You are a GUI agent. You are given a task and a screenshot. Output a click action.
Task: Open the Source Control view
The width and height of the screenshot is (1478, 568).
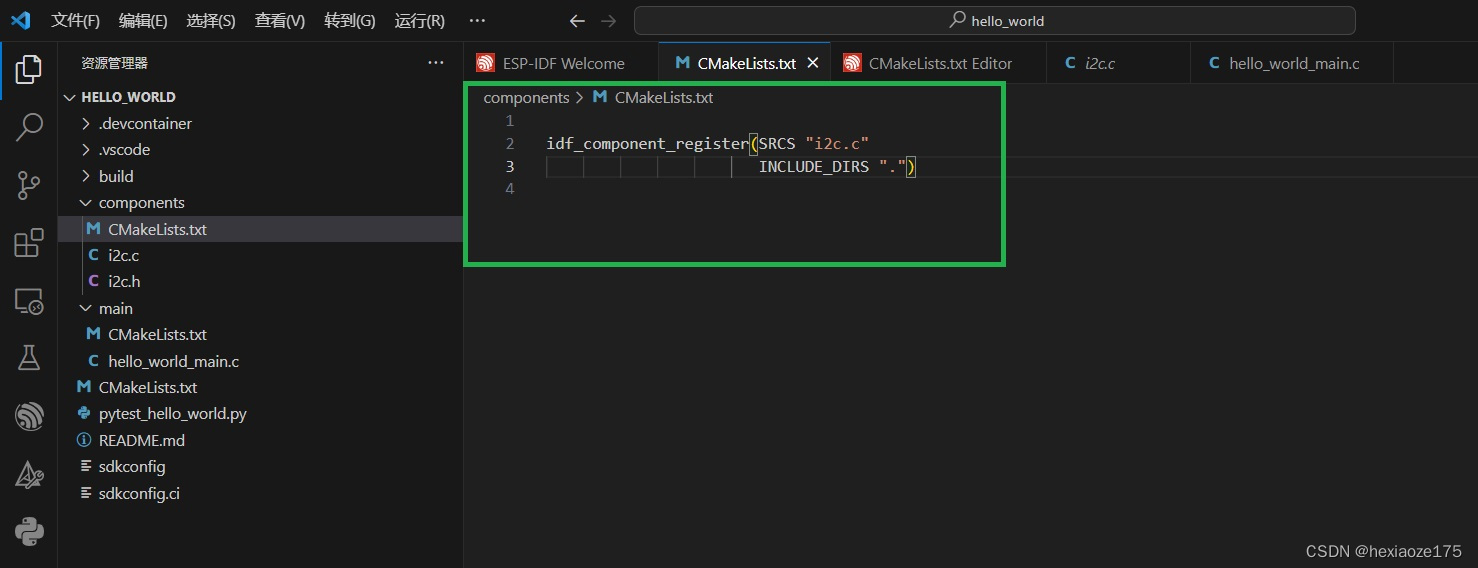29,185
